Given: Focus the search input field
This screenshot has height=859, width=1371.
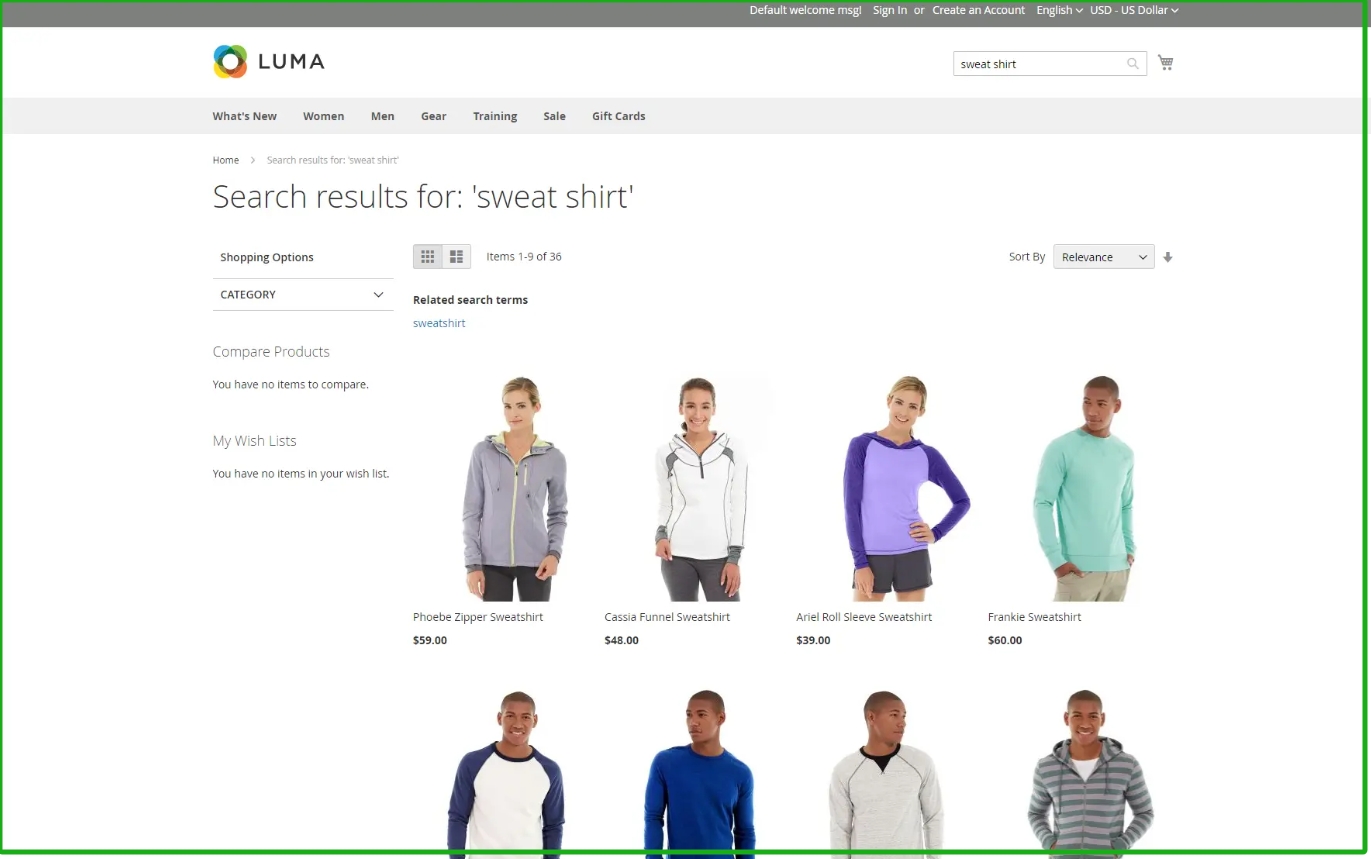Looking at the screenshot, I should (x=1039, y=64).
